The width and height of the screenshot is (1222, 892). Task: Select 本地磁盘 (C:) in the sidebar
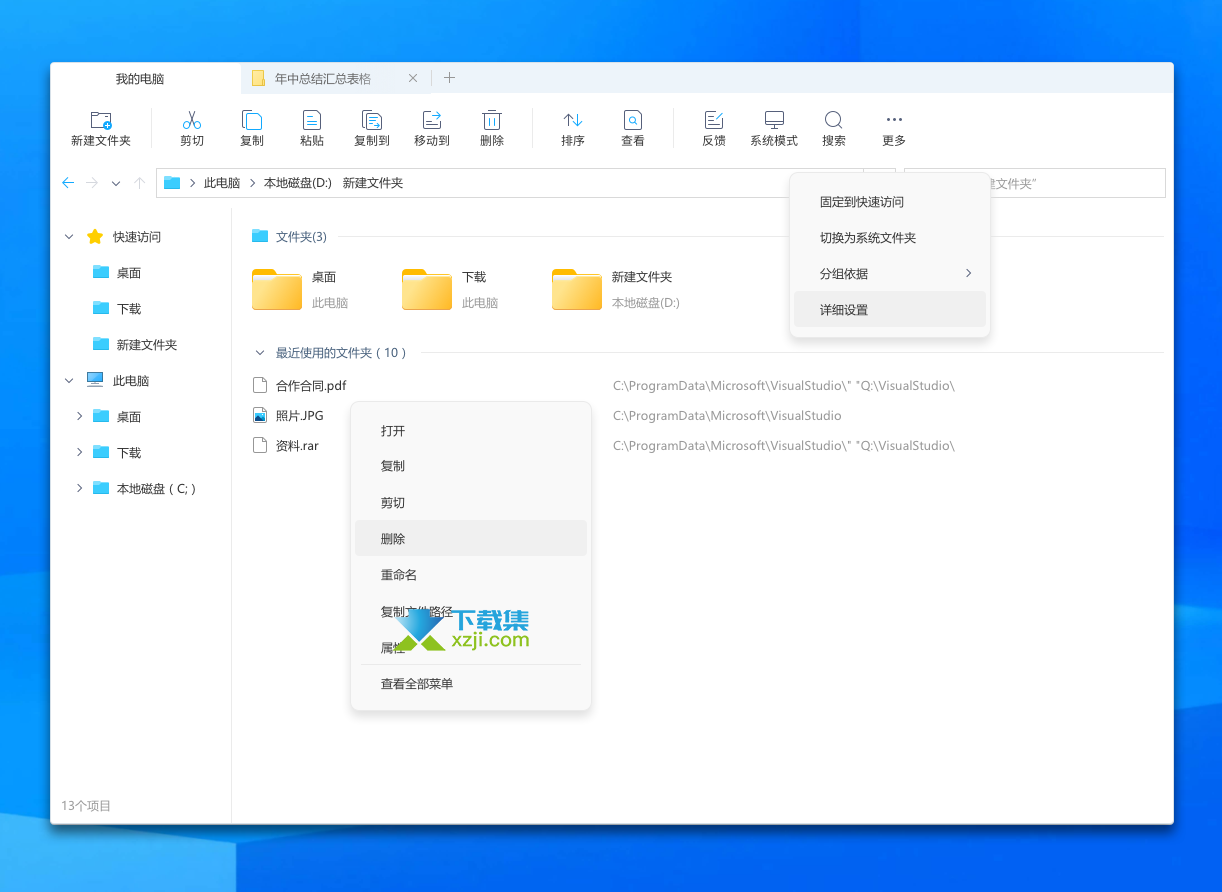[157, 489]
